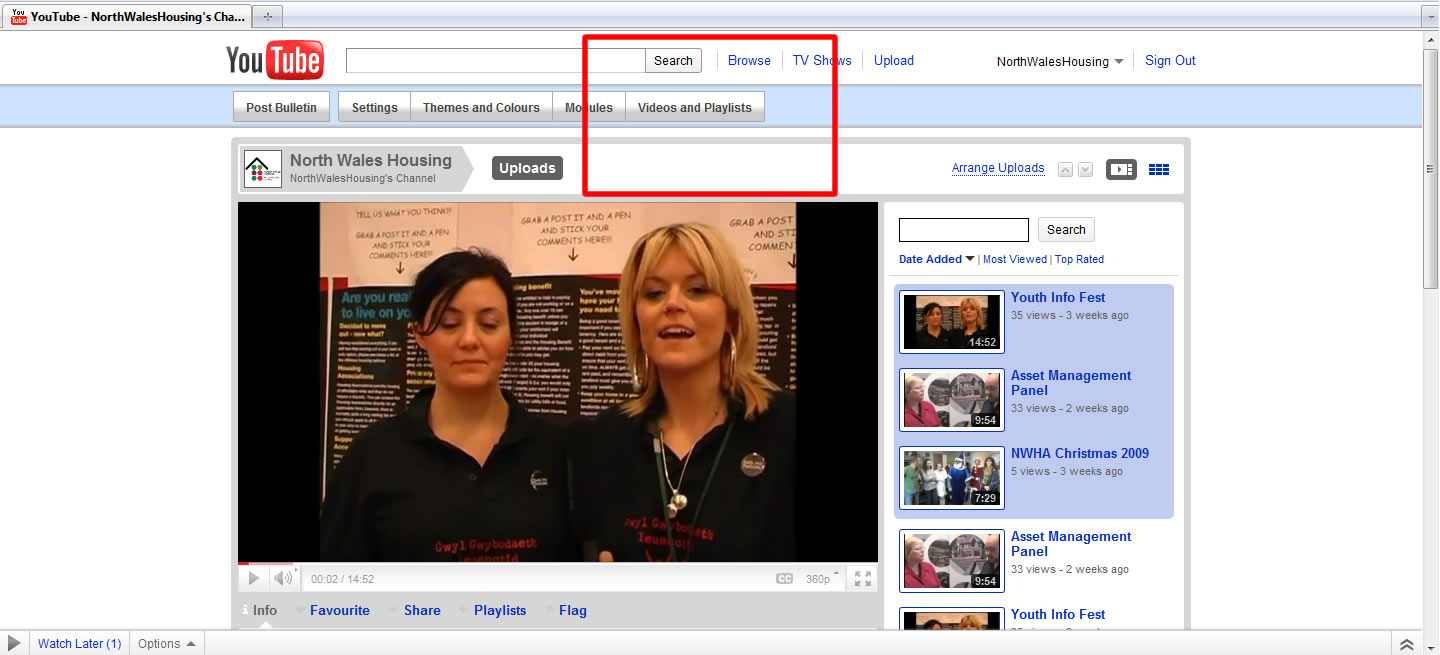This screenshot has height=655, width=1440.
Task: Open Watch Later (1) queue
Action: click(x=79, y=644)
